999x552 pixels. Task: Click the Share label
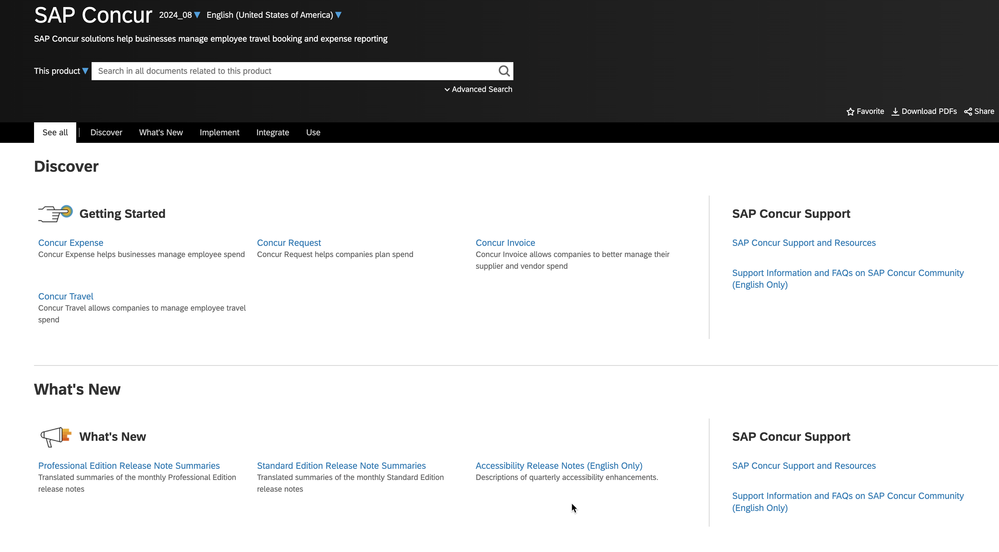coord(984,112)
